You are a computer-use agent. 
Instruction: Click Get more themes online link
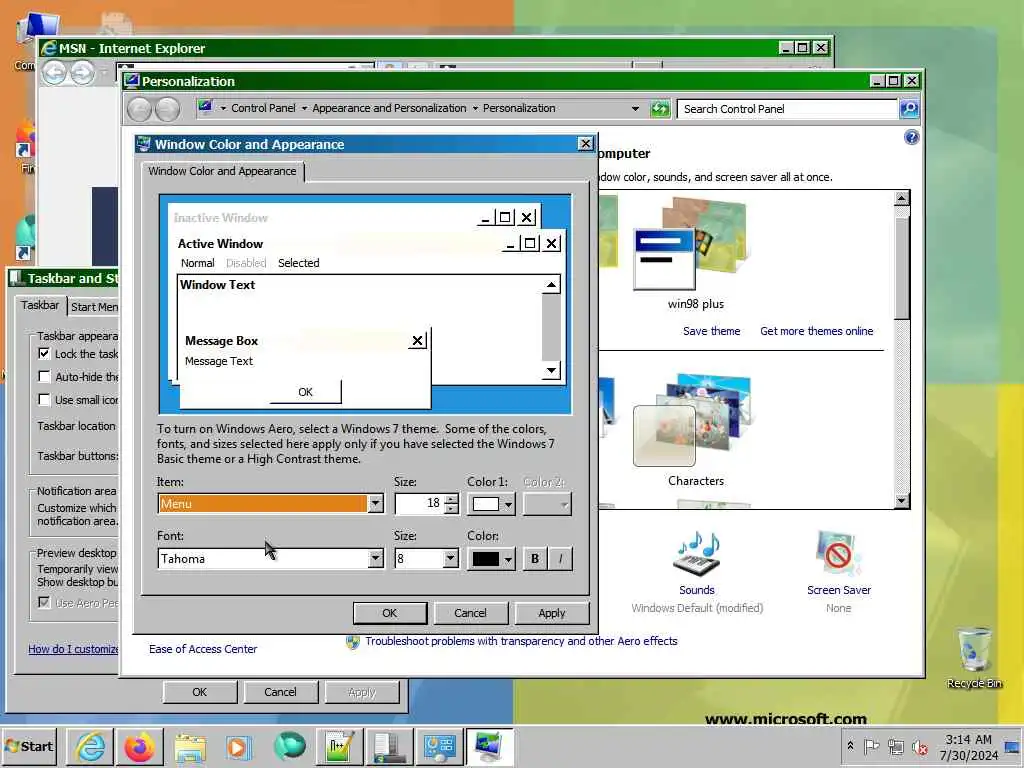(x=816, y=331)
